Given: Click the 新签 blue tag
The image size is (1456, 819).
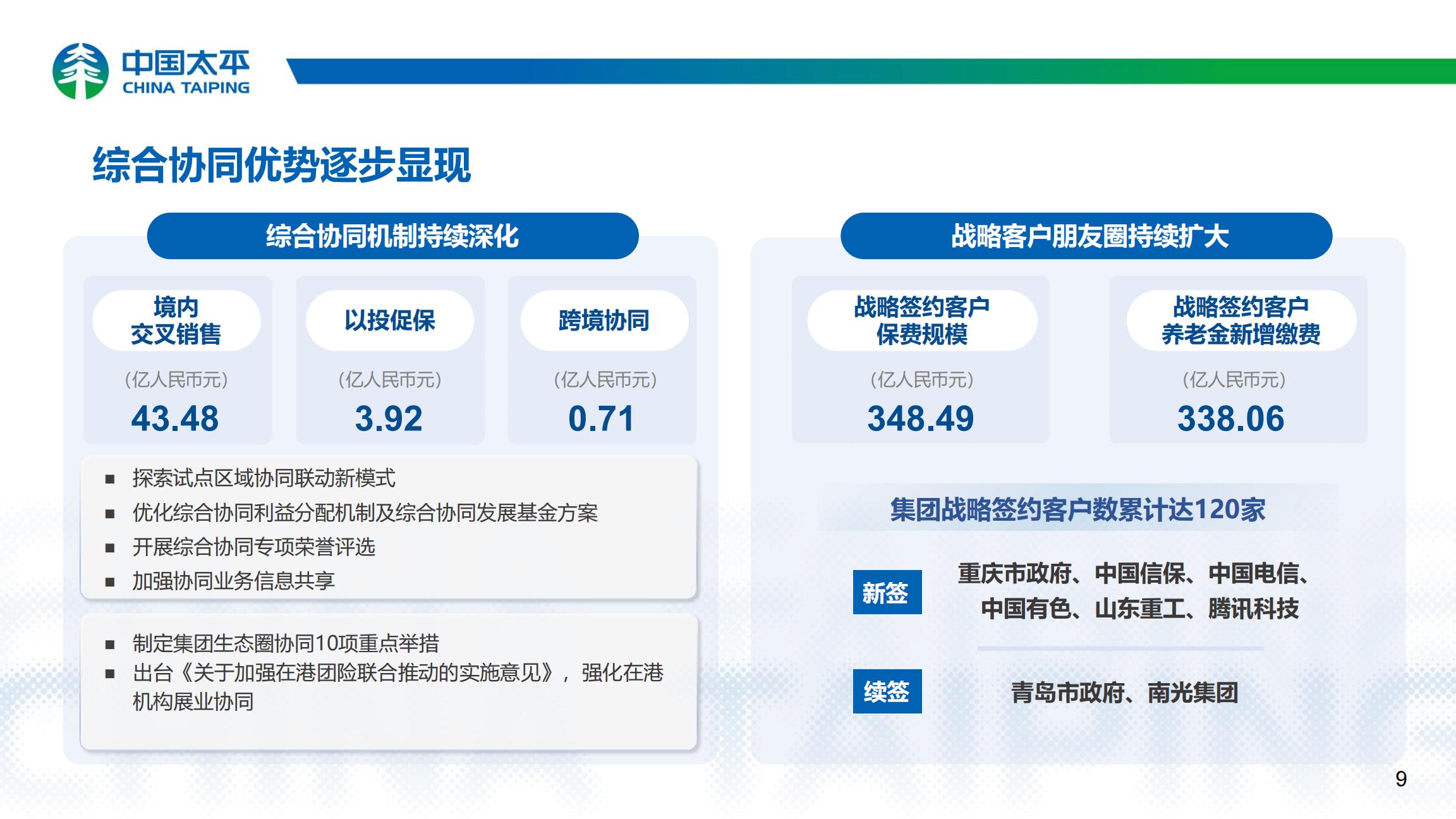Looking at the screenshot, I should click(x=887, y=592).
